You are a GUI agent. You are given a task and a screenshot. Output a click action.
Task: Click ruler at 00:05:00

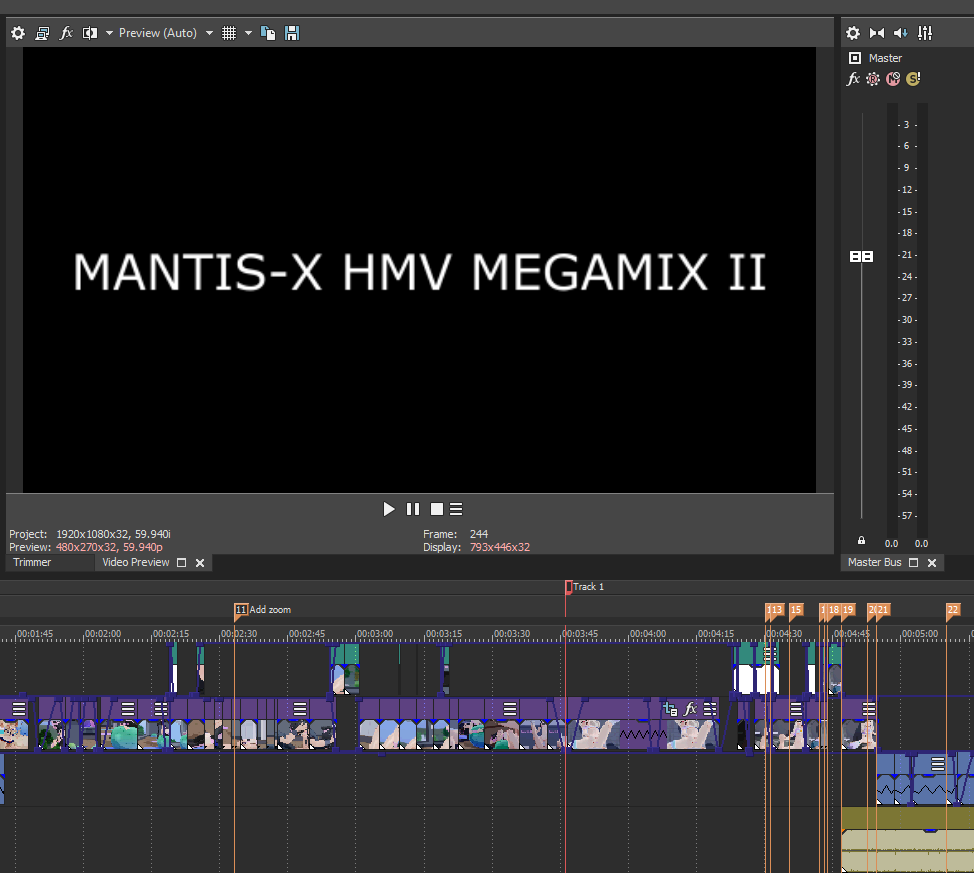point(919,634)
